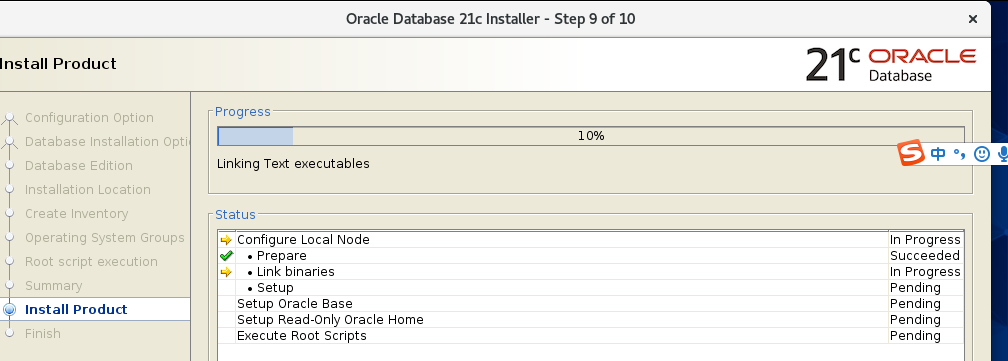The image size is (1008, 361).
Task: Select the Root script execution step
Action: coord(91,261)
